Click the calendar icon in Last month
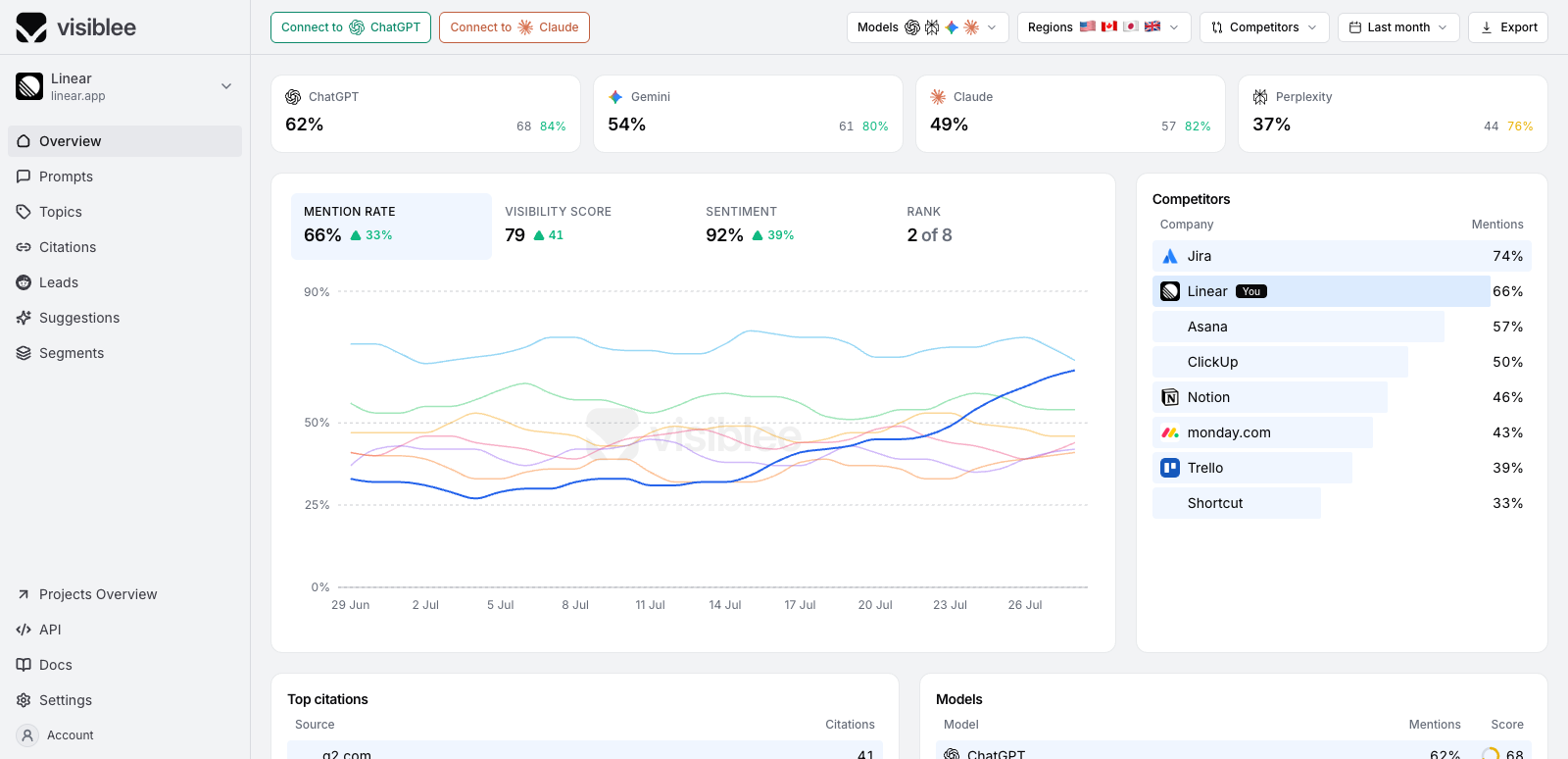The width and height of the screenshot is (1568, 759). 1355,27
